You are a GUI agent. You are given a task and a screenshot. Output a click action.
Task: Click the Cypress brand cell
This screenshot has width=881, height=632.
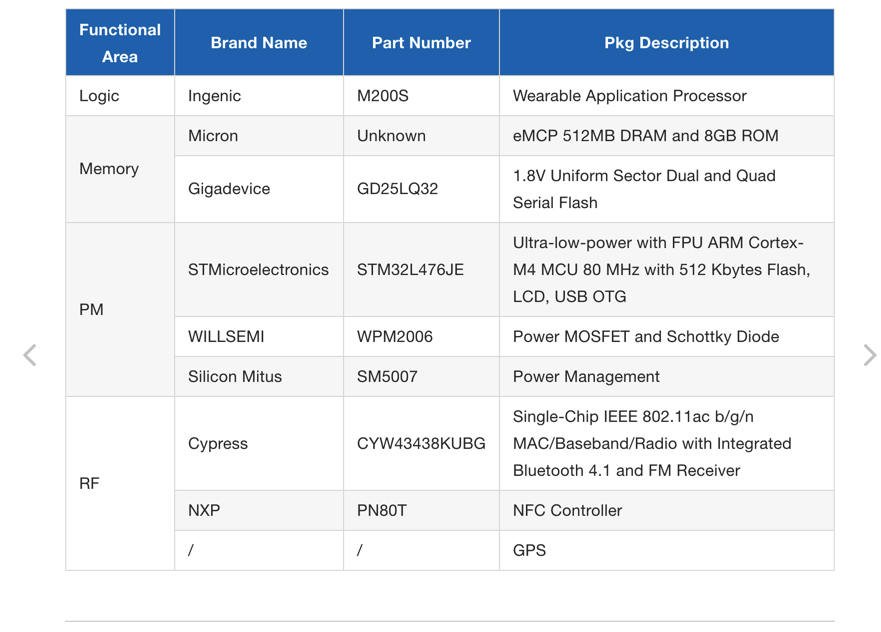(x=218, y=444)
